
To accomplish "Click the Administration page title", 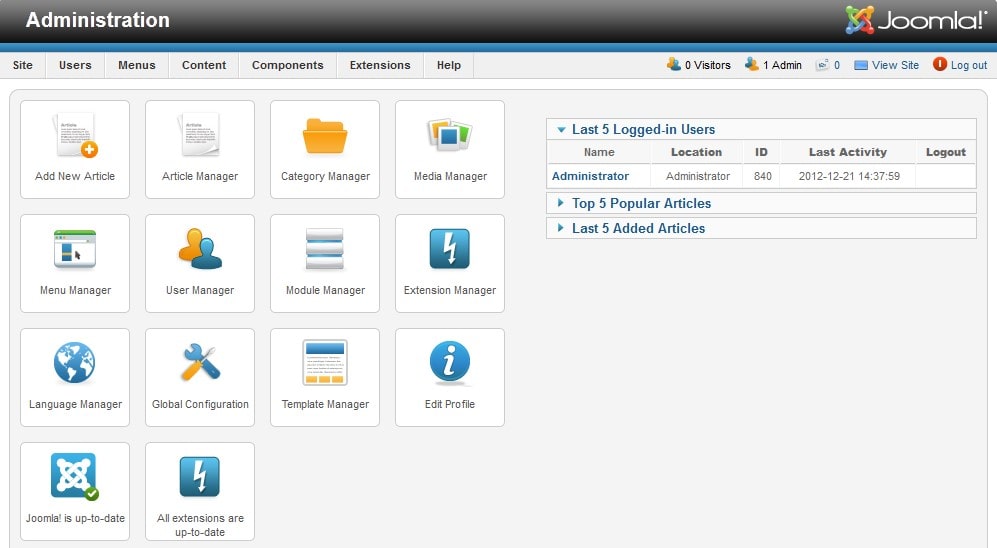I will coord(97,20).
